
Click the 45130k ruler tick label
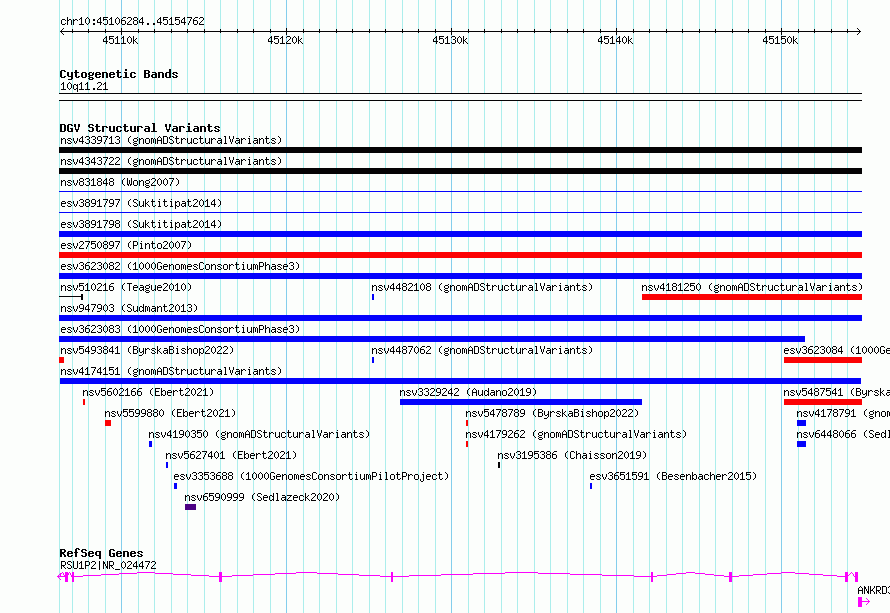[450, 40]
